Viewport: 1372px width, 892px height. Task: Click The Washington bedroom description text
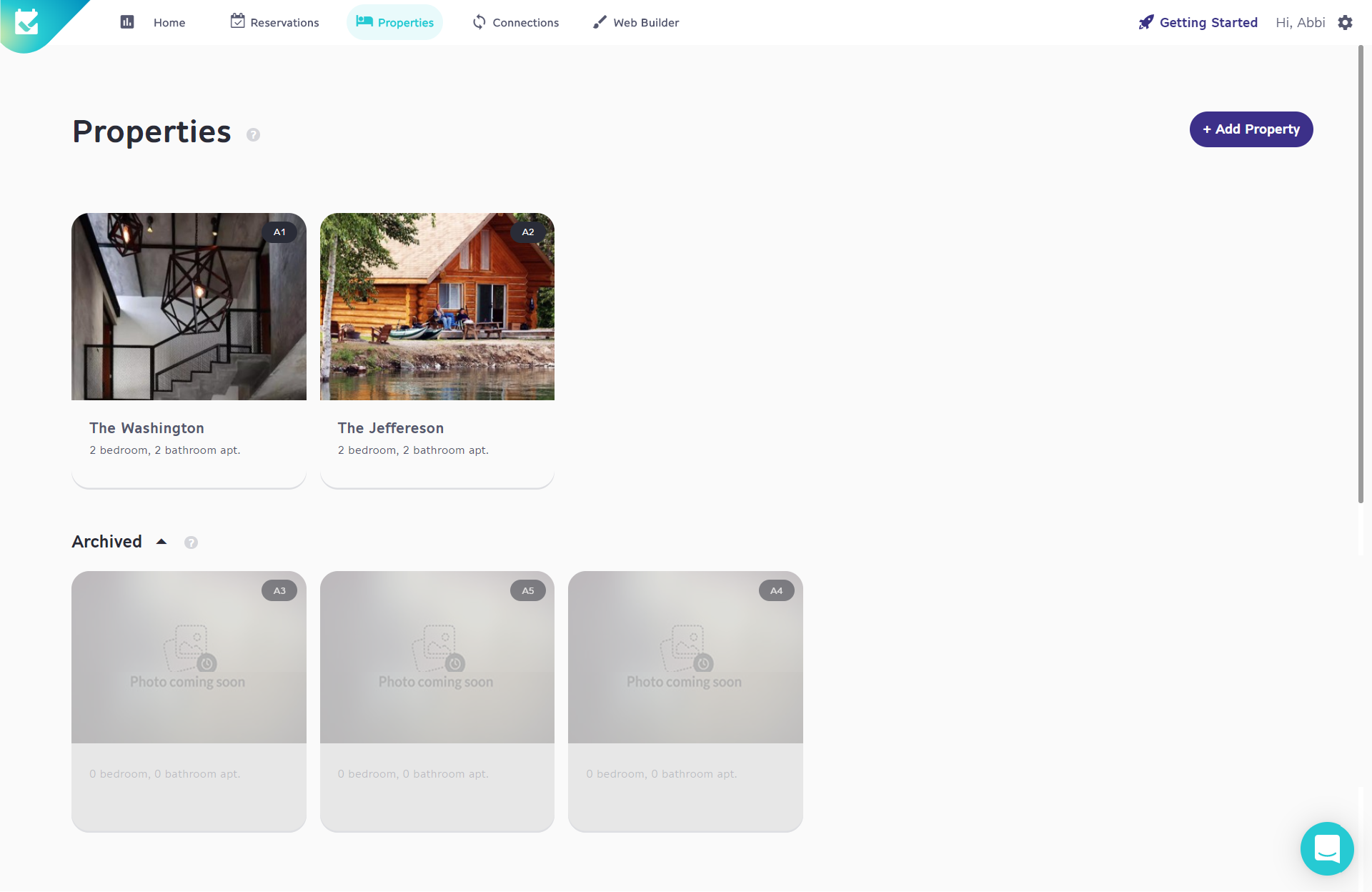(x=165, y=450)
